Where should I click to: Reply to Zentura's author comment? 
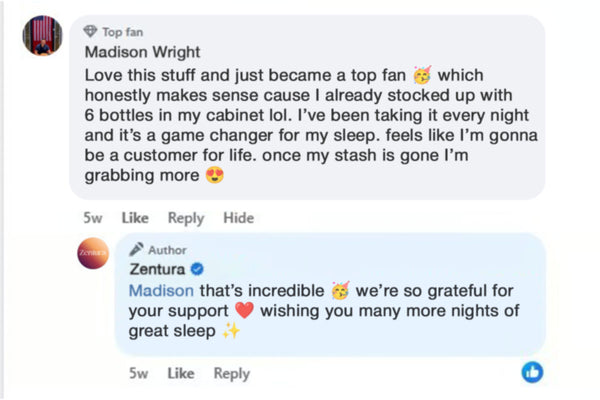(231, 373)
